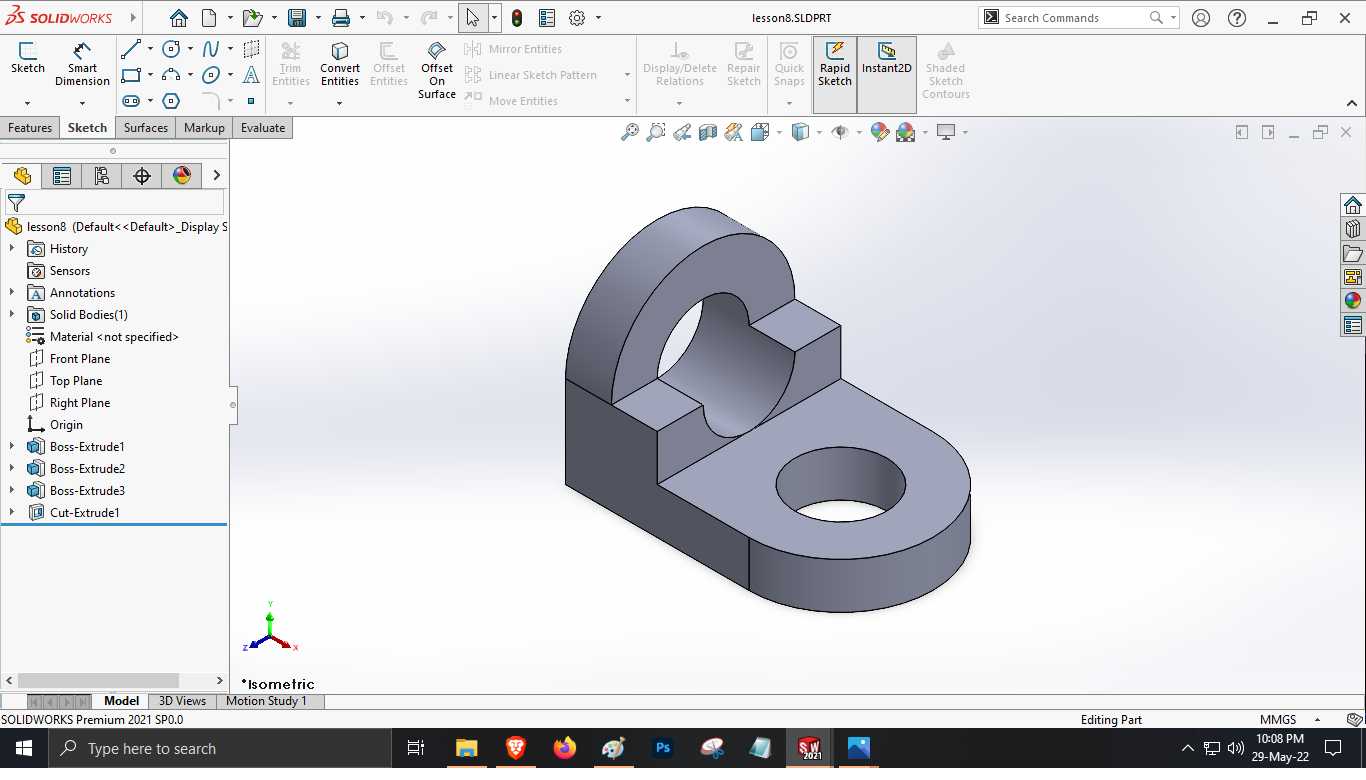Screen dimensions: 1366x780
Task: Click the feature tree filter field
Action: [x=114, y=202]
